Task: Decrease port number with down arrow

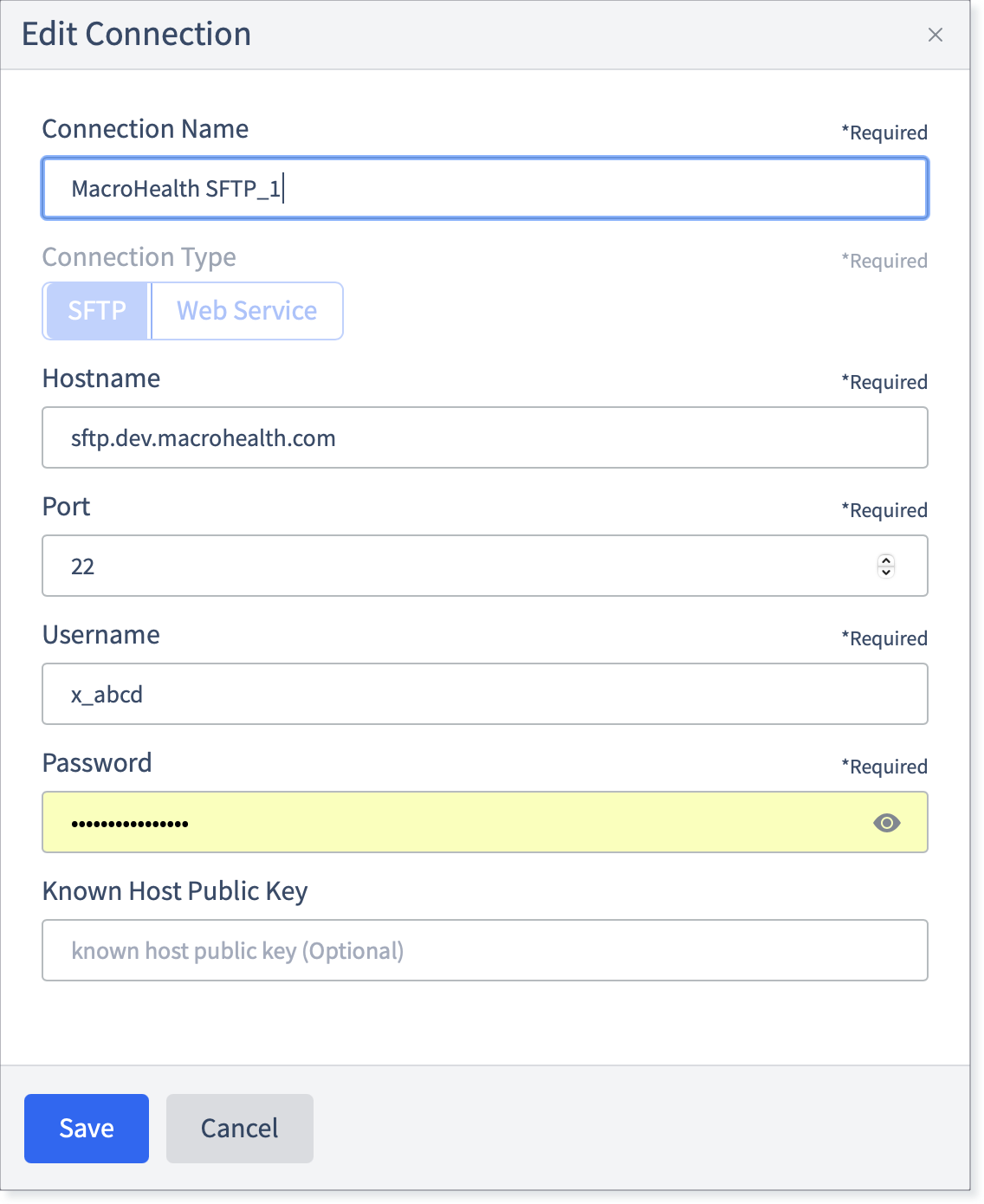Action: 885,572
